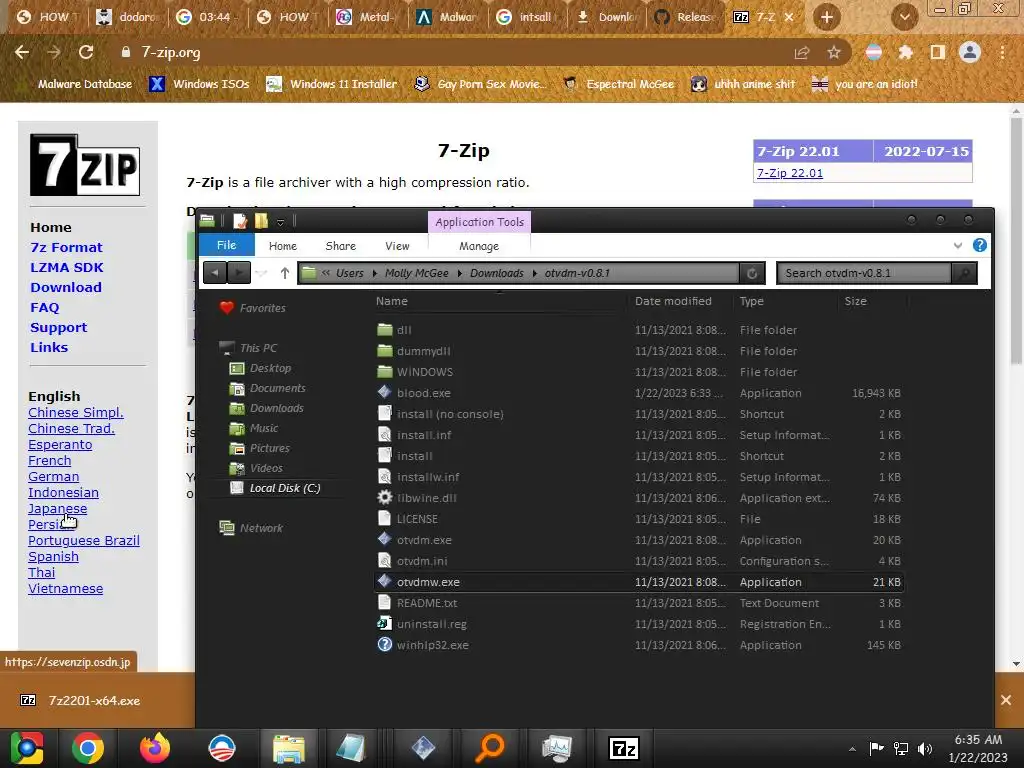1024x768 pixels.
Task: Select the otvdmw.exe file row
Action: 640,582
